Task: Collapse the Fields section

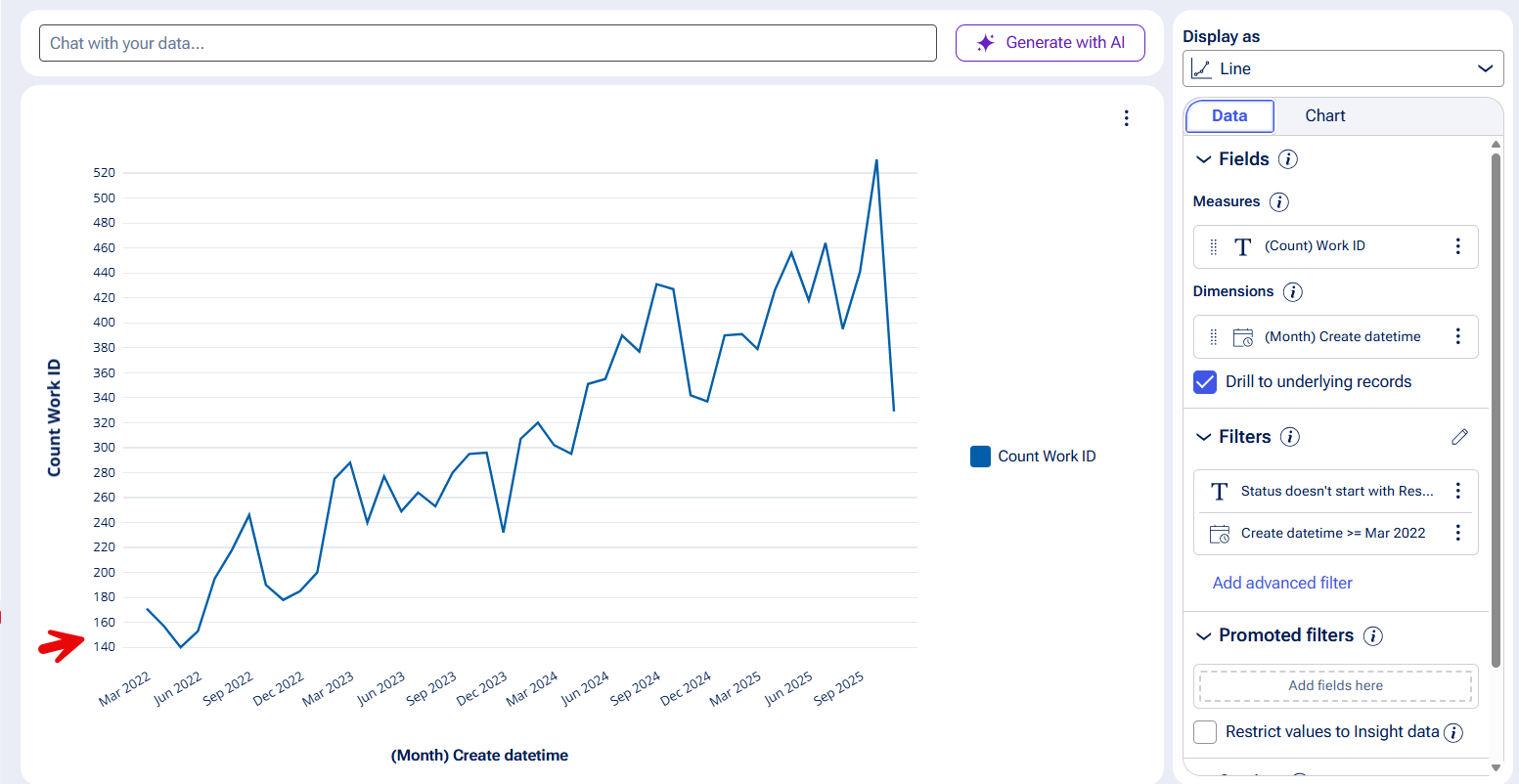Action: [x=1204, y=159]
